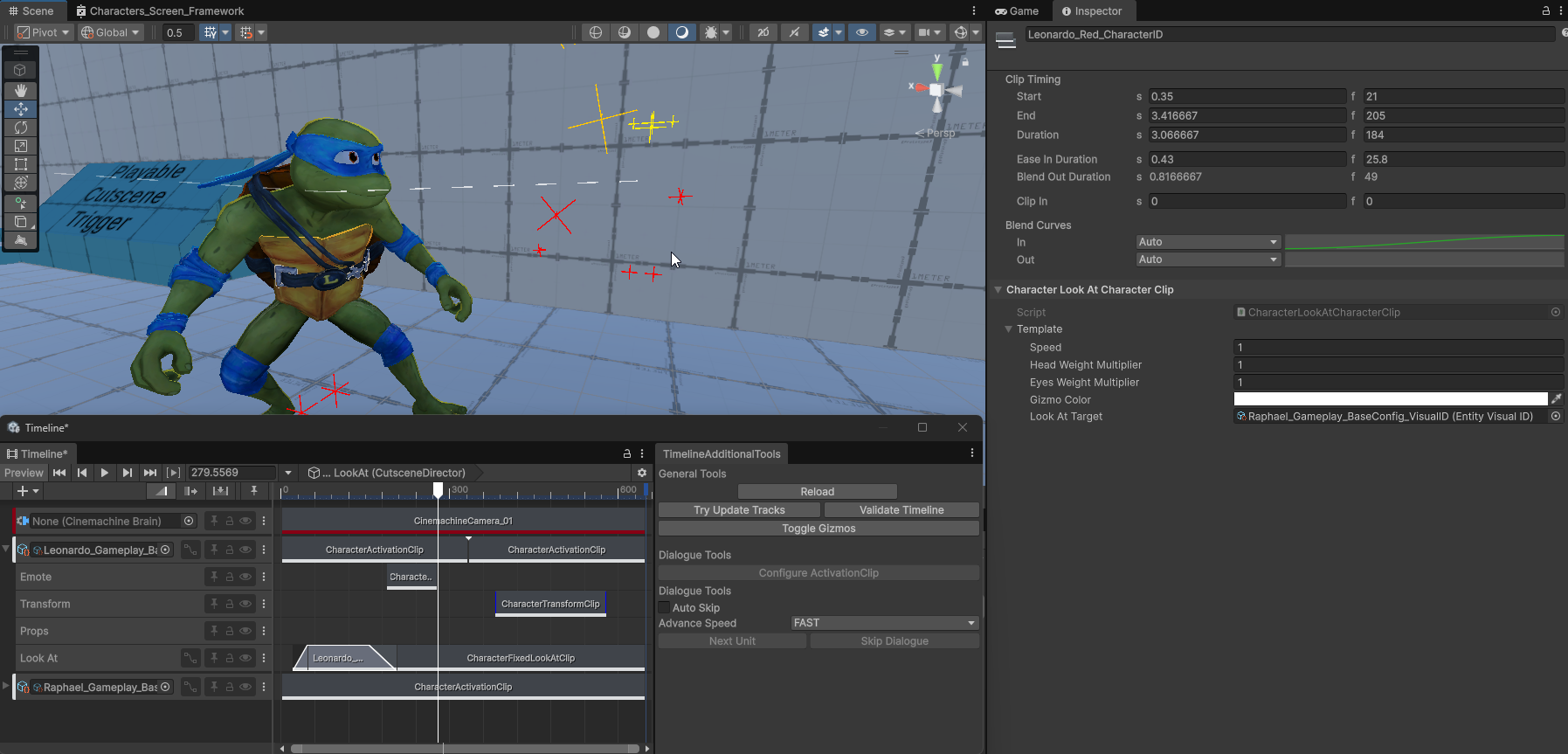Select the Scale tool in scene toolbar

coord(21,146)
